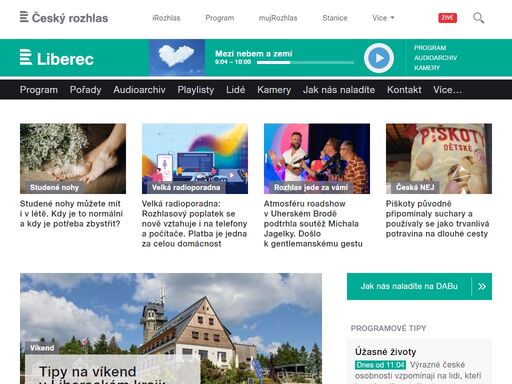The height and width of the screenshot is (384, 512).
Task: Expand the Více dropdown in top navigation
Action: (383, 18)
